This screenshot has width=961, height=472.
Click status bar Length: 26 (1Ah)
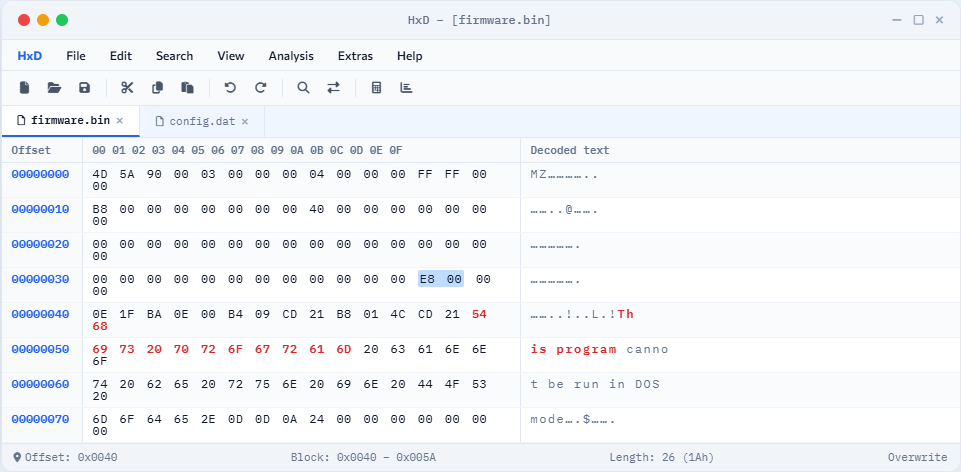click(x=661, y=457)
